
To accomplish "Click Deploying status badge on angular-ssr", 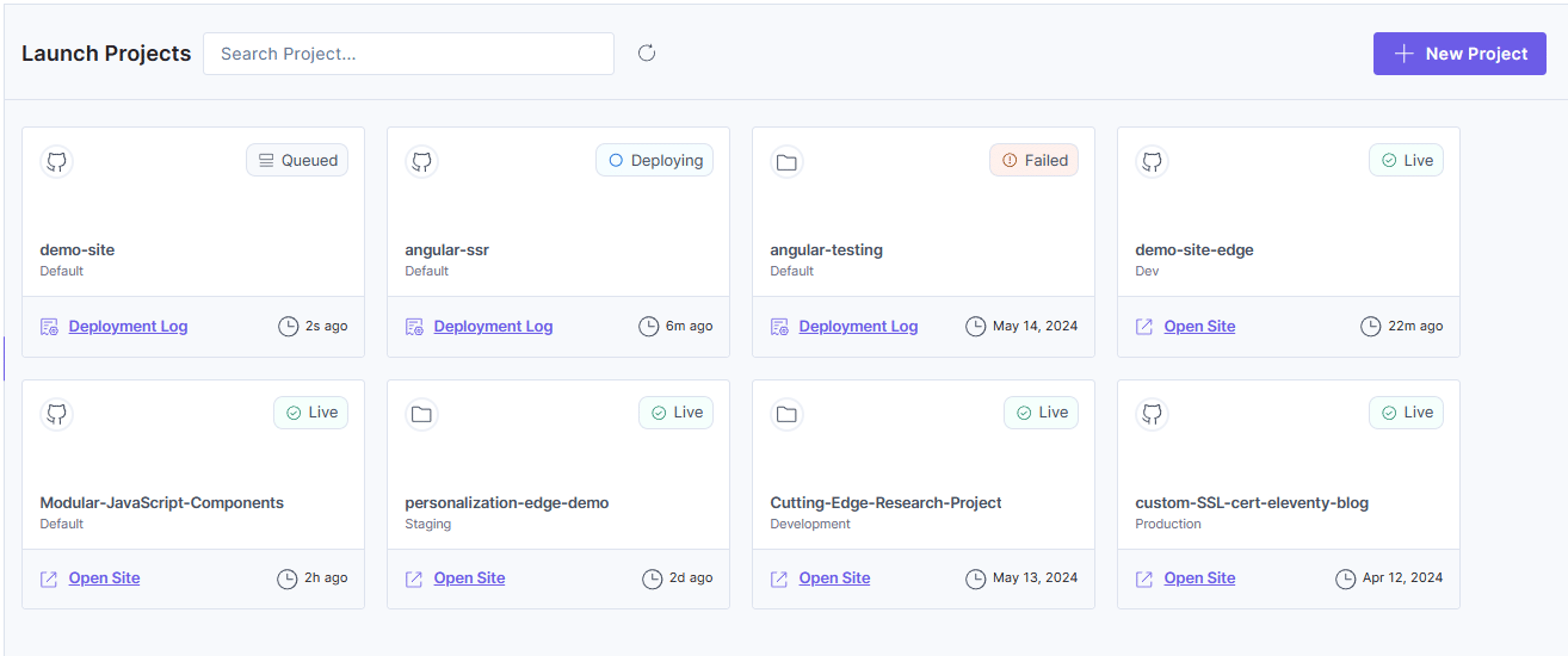I will (x=654, y=160).
